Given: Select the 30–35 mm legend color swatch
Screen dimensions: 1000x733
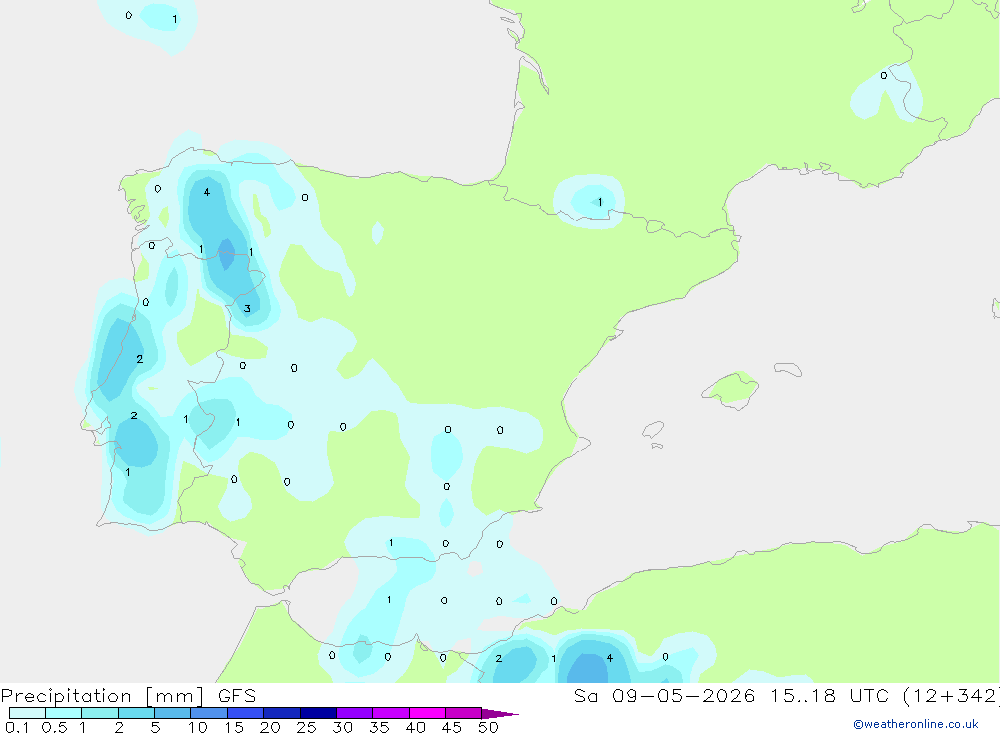Looking at the screenshot, I should [354, 713].
